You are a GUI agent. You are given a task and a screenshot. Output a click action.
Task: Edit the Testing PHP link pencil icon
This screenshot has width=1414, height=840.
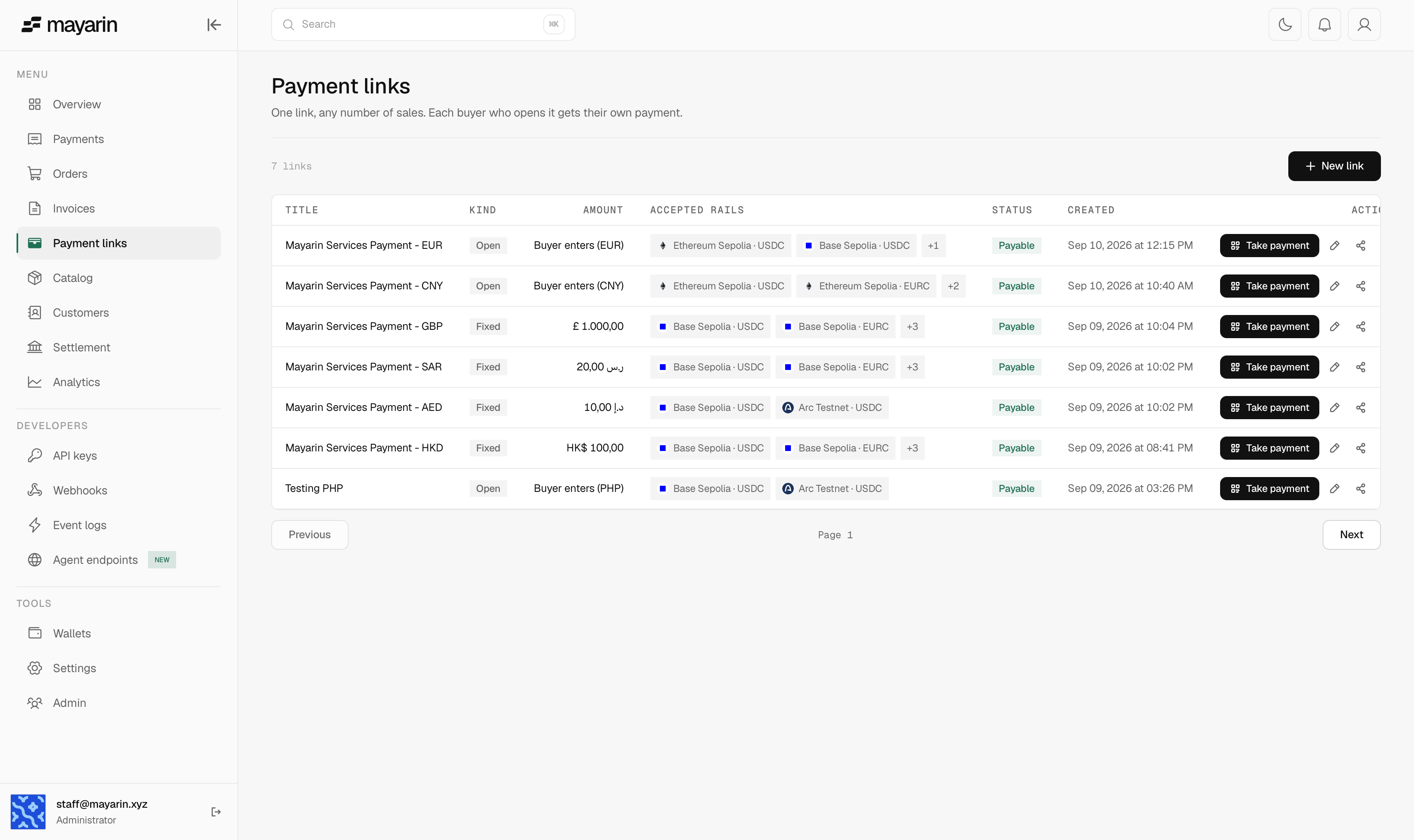click(1335, 489)
